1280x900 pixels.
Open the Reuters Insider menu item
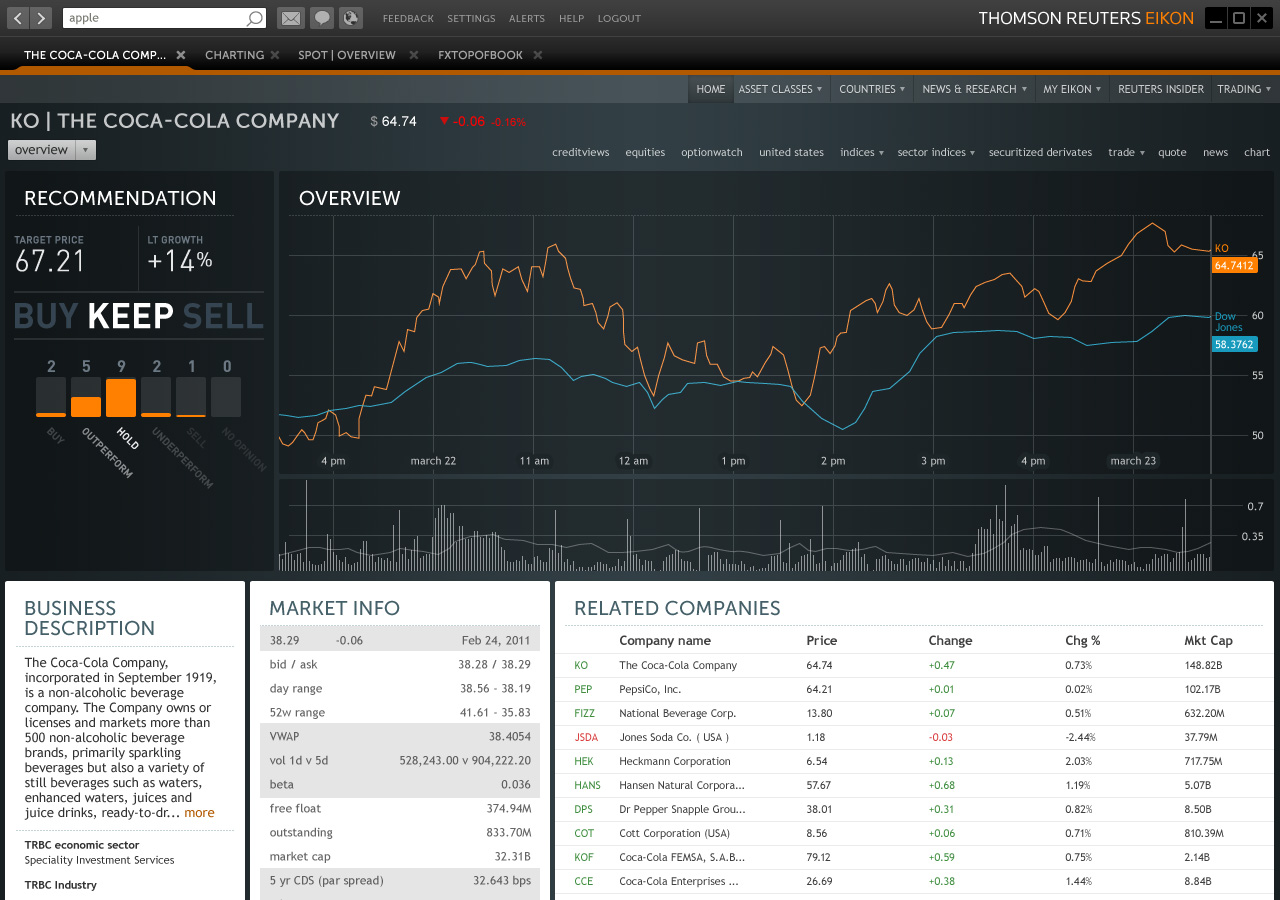pos(1161,89)
